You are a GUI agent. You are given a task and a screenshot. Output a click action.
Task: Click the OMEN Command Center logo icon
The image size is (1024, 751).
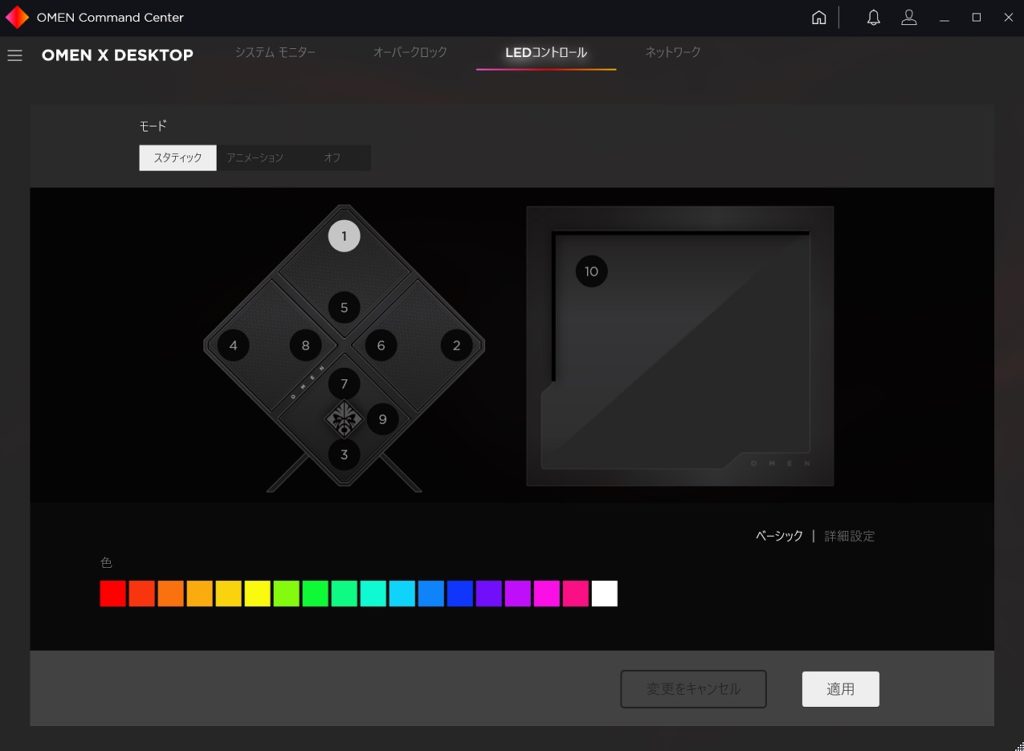pos(16,18)
